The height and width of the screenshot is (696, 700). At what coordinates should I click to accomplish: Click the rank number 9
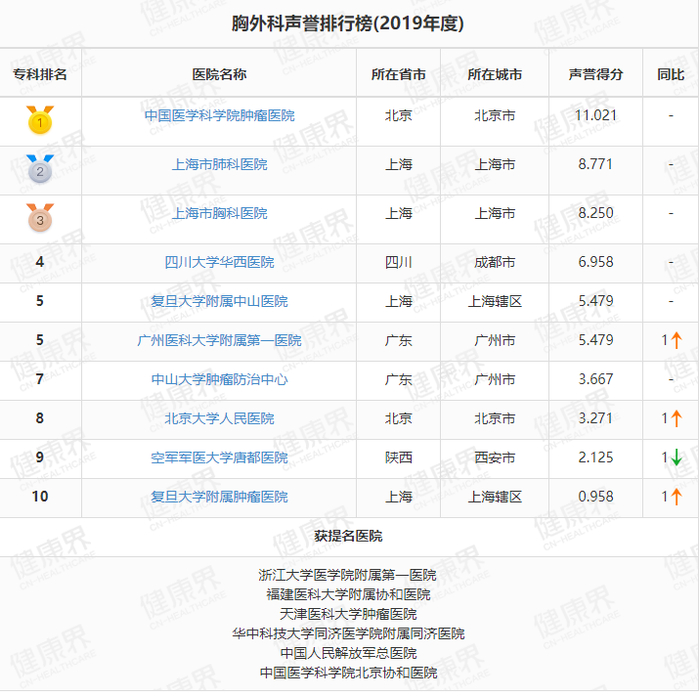[40, 458]
